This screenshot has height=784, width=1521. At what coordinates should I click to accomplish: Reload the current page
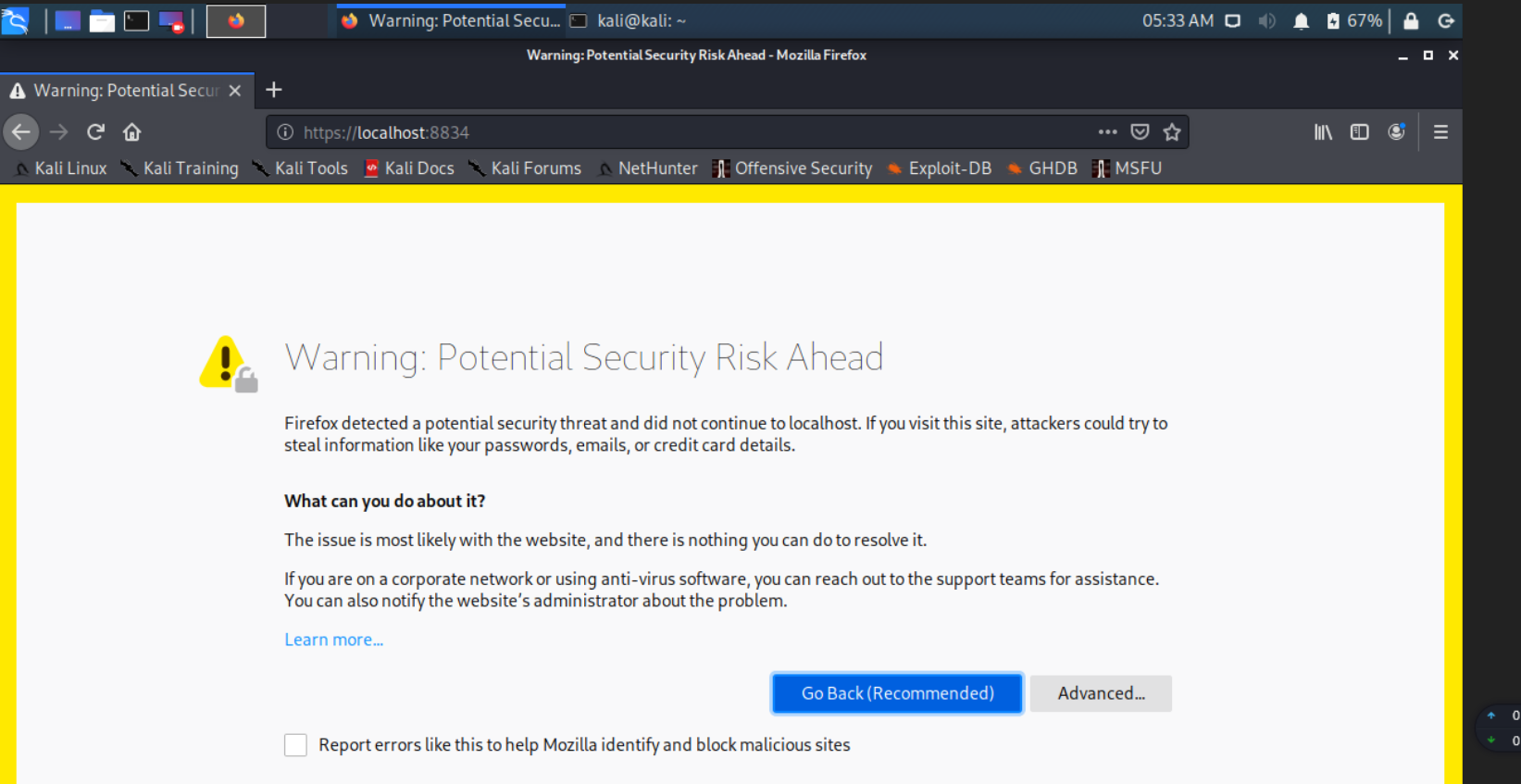pyautogui.click(x=95, y=132)
